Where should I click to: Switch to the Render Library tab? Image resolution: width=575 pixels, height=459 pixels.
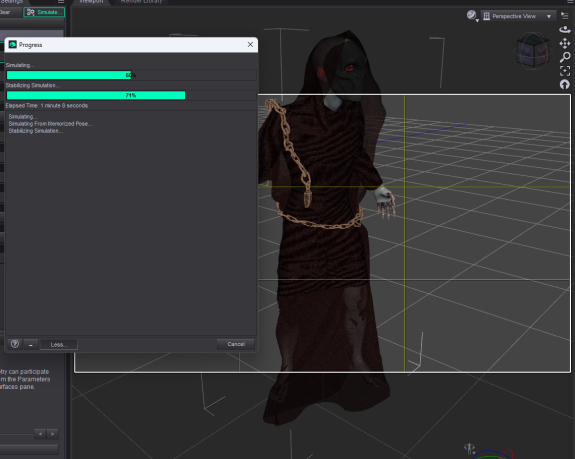click(142, 1)
